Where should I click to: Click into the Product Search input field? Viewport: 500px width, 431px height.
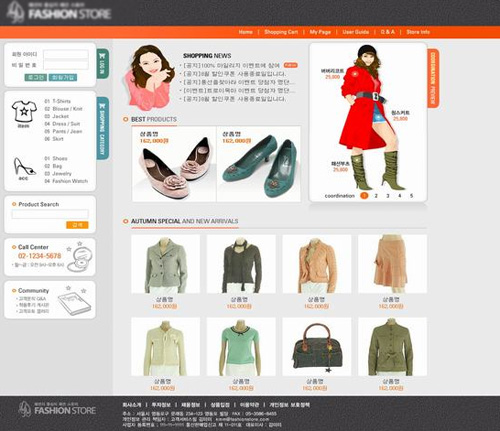[x=50, y=214]
